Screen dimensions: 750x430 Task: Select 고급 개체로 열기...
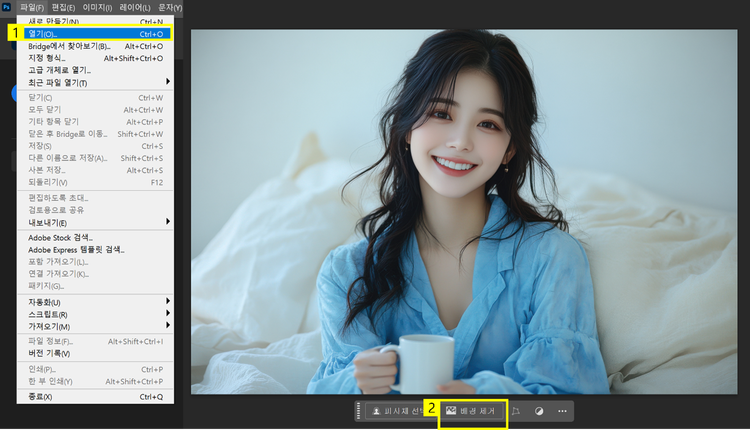(95, 70)
